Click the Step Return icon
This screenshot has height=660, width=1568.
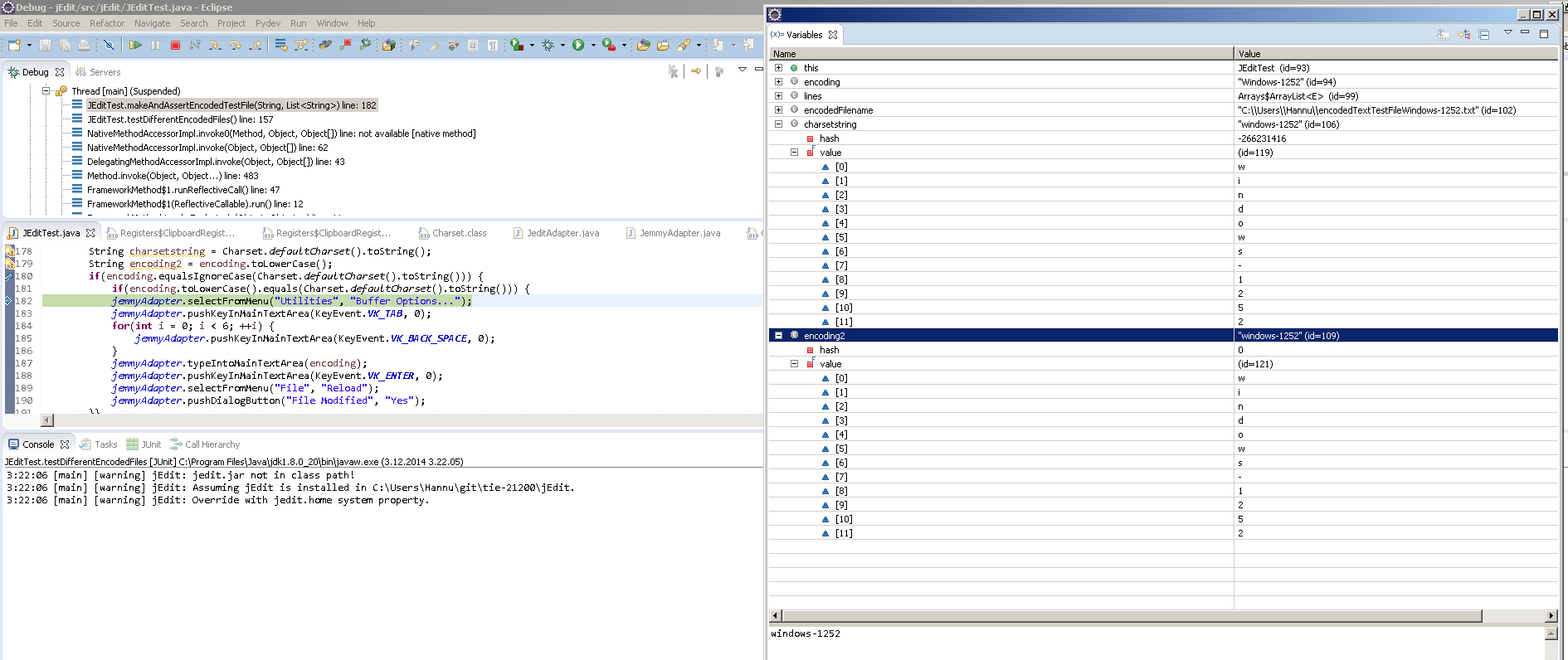pyautogui.click(x=255, y=45)
